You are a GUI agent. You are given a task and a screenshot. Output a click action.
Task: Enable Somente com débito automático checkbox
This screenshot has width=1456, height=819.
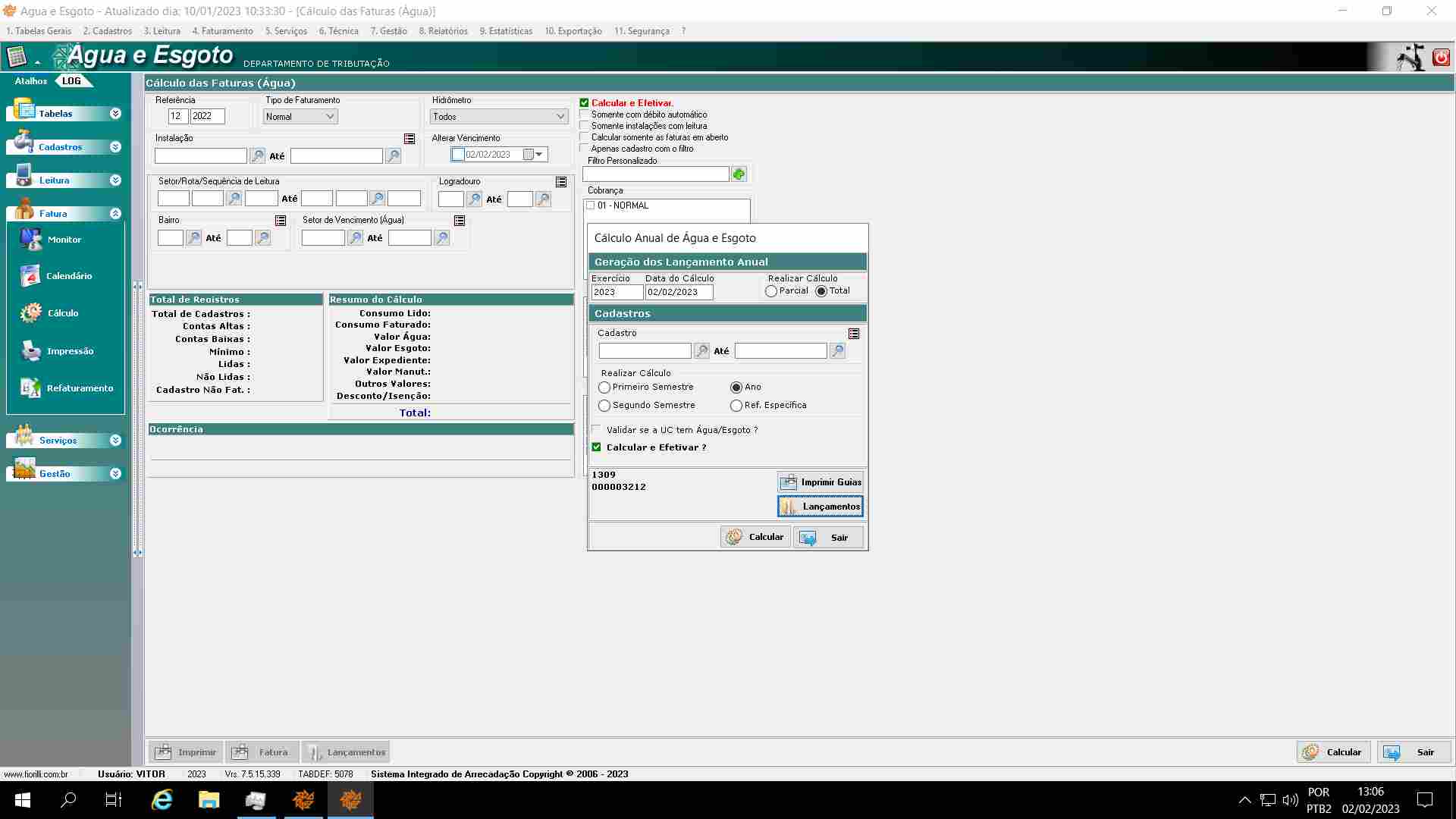(585, 115)
